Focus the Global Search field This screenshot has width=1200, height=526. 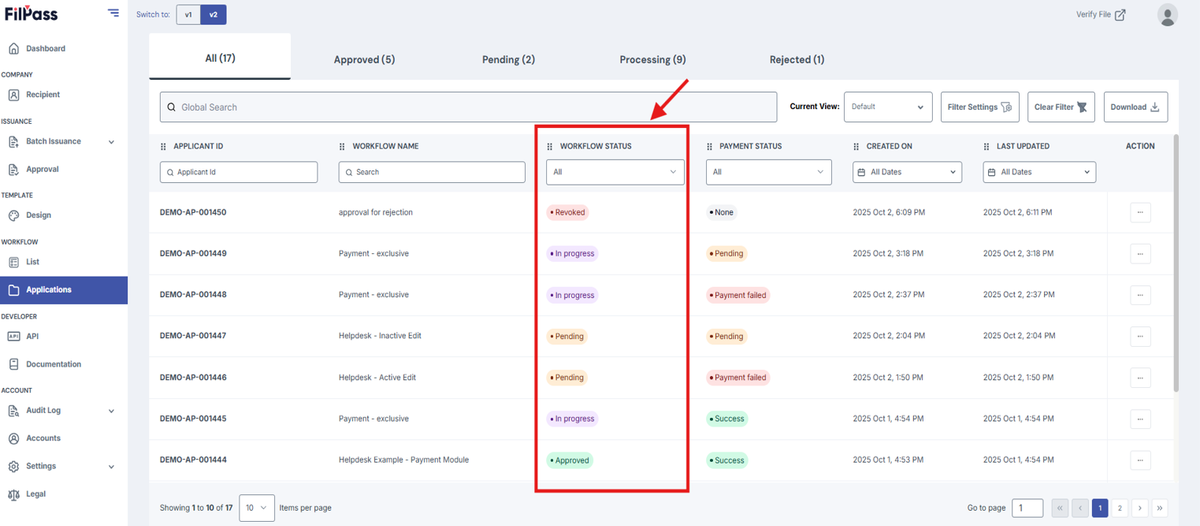468,107
